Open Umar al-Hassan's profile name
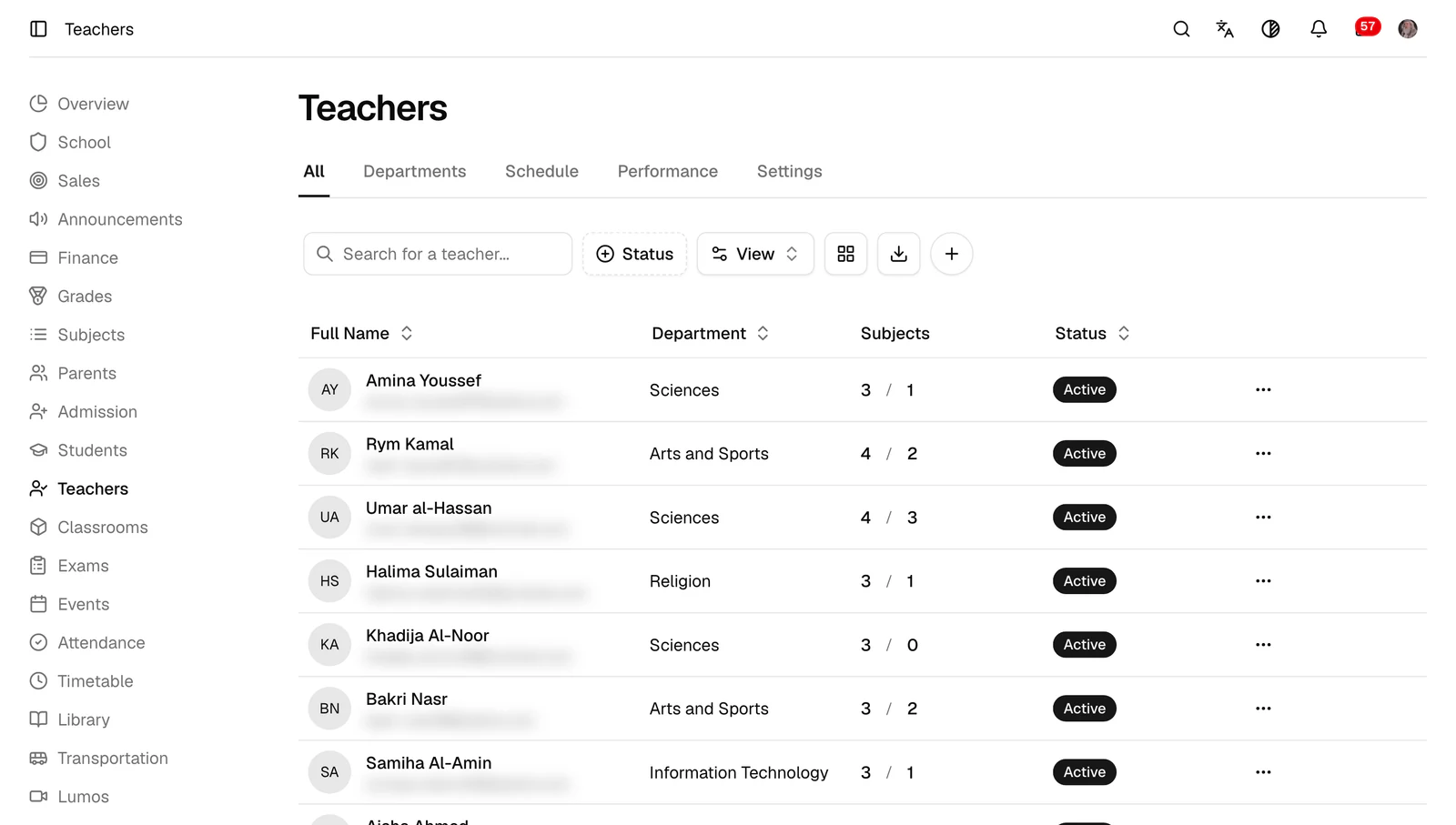This screenshot has height=825, width=1456. coord(429,508)
